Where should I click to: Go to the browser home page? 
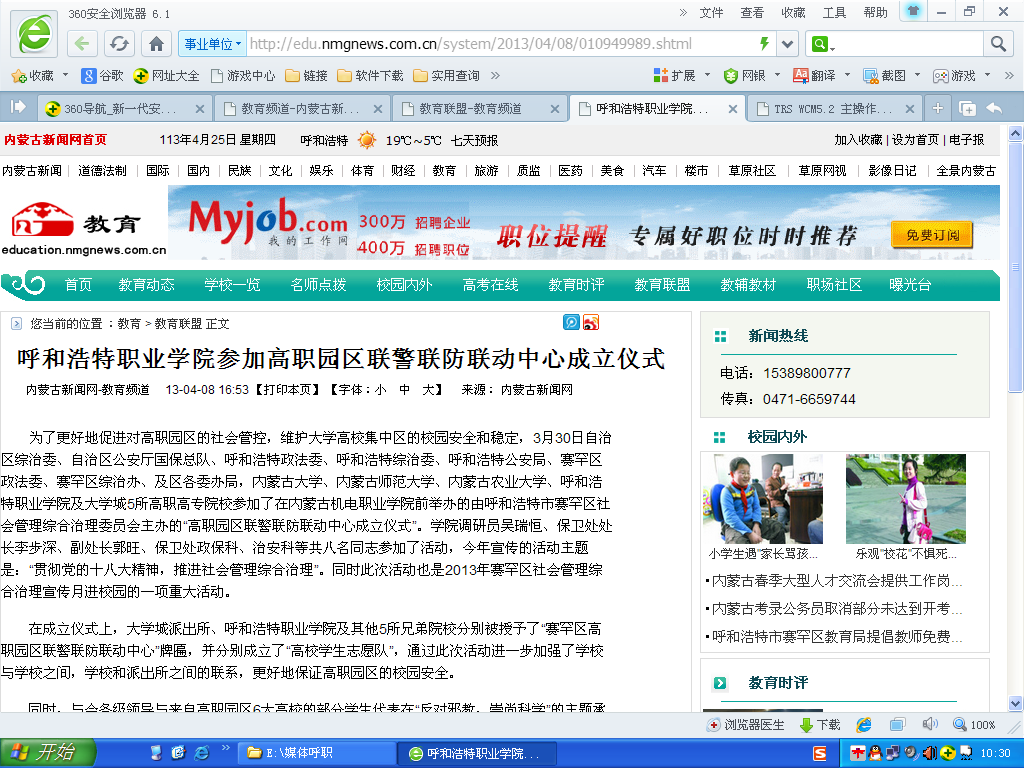(x=156, y=44)
